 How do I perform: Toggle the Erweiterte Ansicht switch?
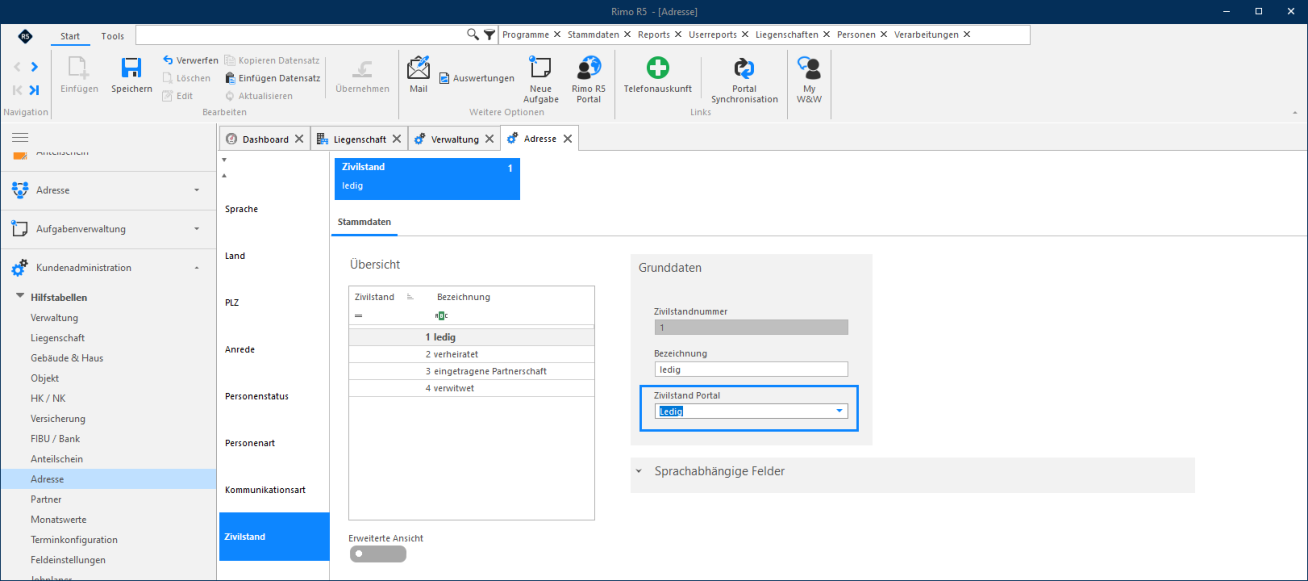click(378, 554)
